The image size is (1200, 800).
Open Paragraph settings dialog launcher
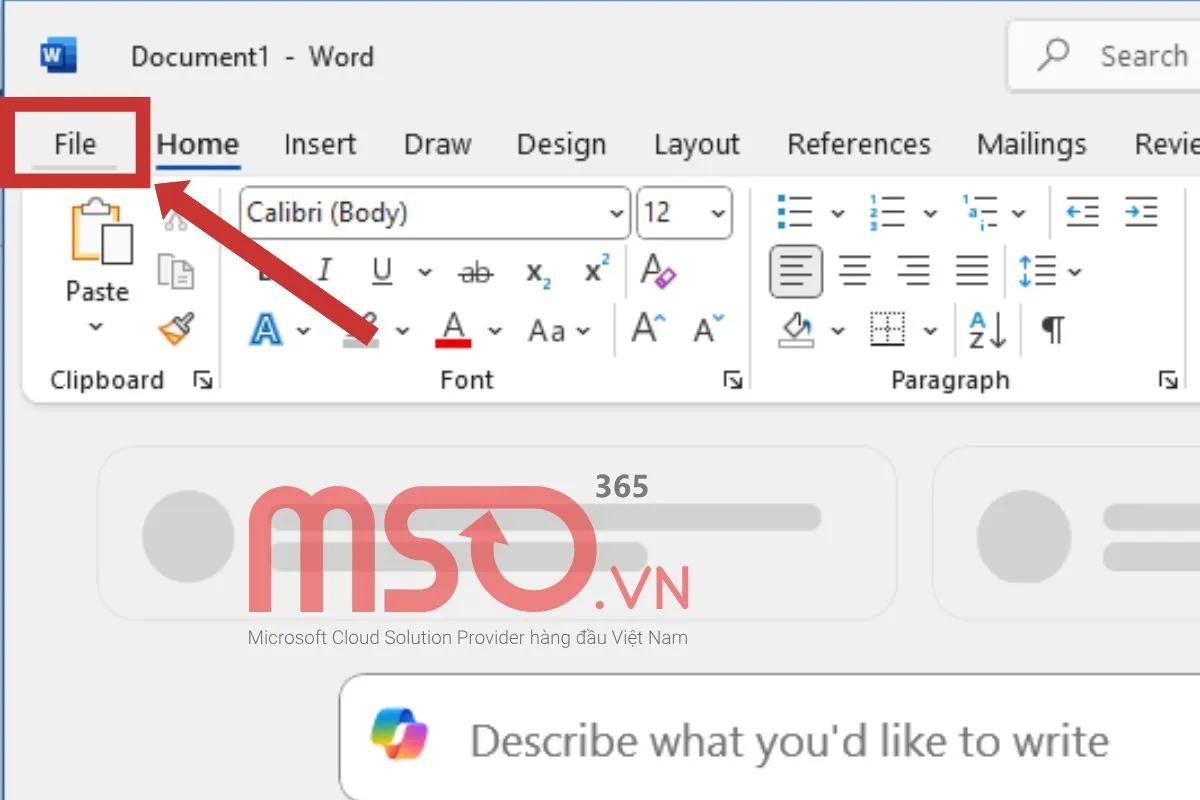(x=1167, y=380)
